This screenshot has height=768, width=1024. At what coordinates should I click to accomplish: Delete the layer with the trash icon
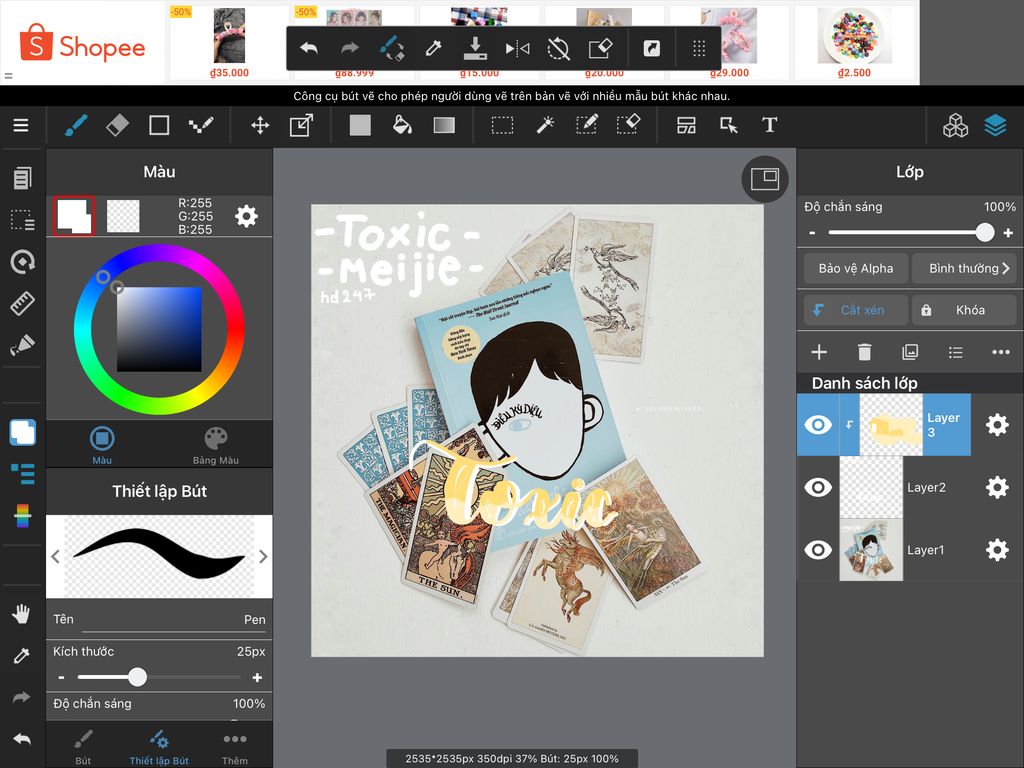pos(864,352)
